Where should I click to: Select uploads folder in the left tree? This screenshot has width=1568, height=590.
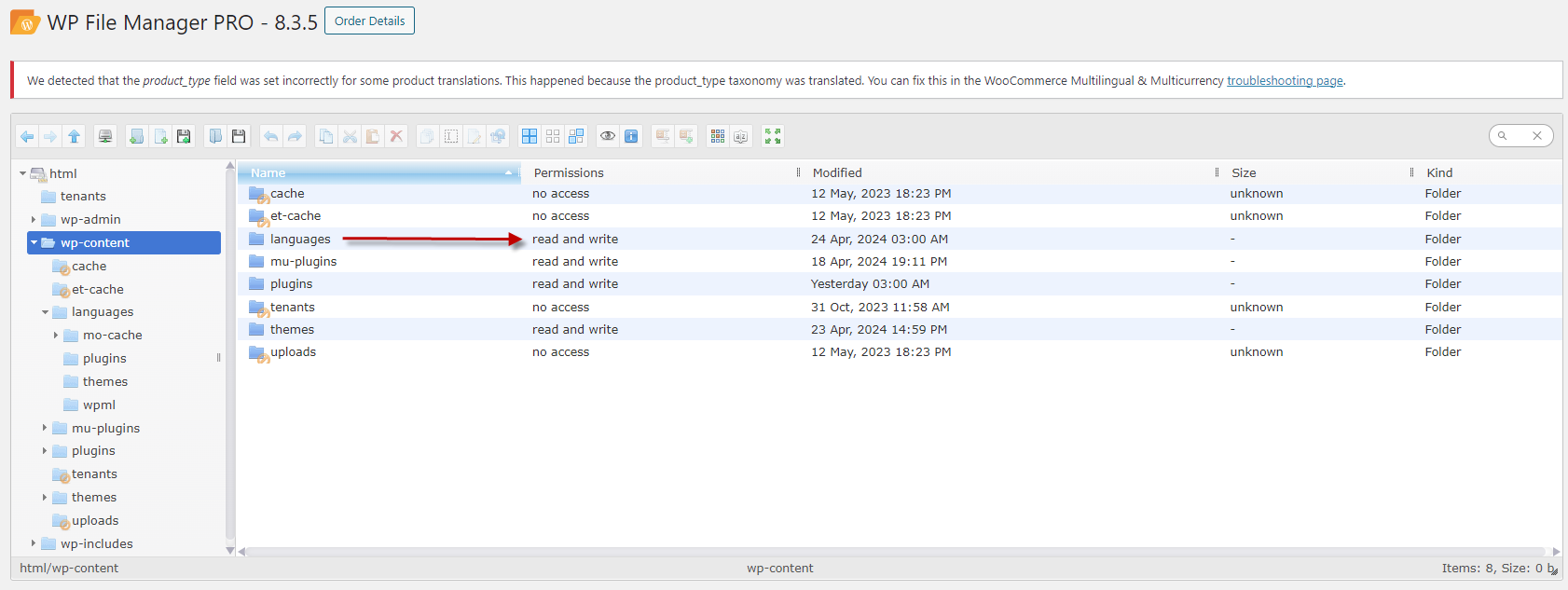pyautogui.click(x=95, y=521)
